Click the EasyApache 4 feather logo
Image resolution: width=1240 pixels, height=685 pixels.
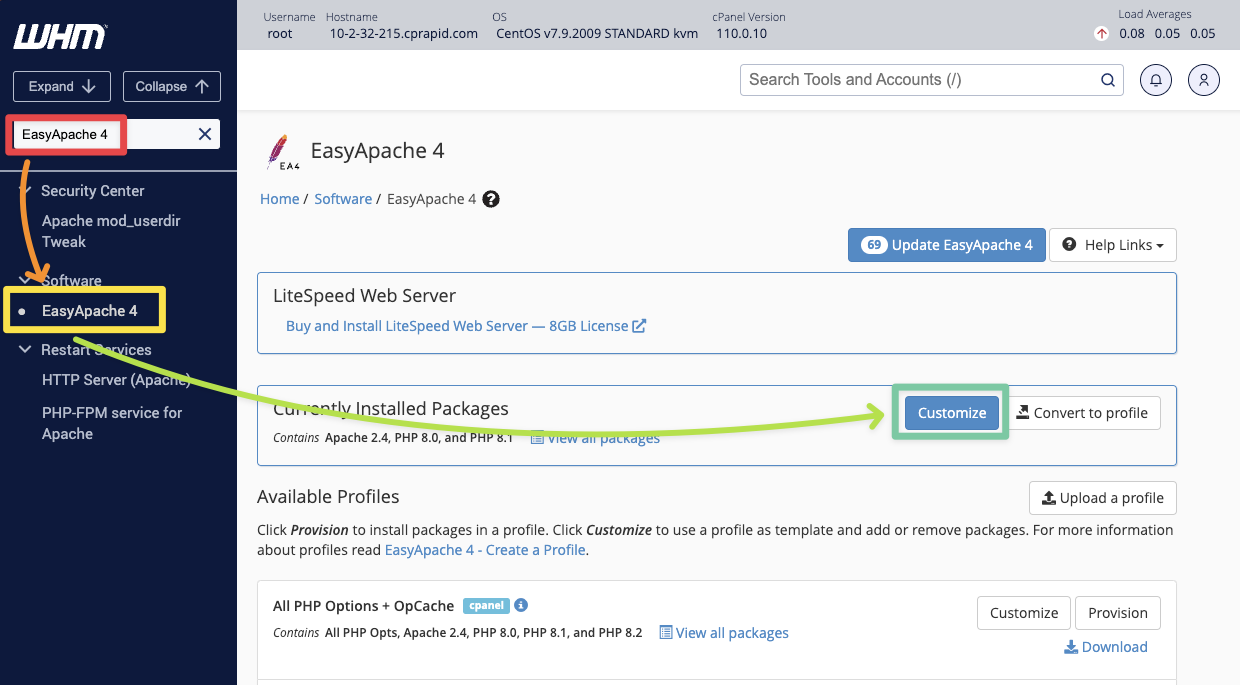click(x=281, y=152)
